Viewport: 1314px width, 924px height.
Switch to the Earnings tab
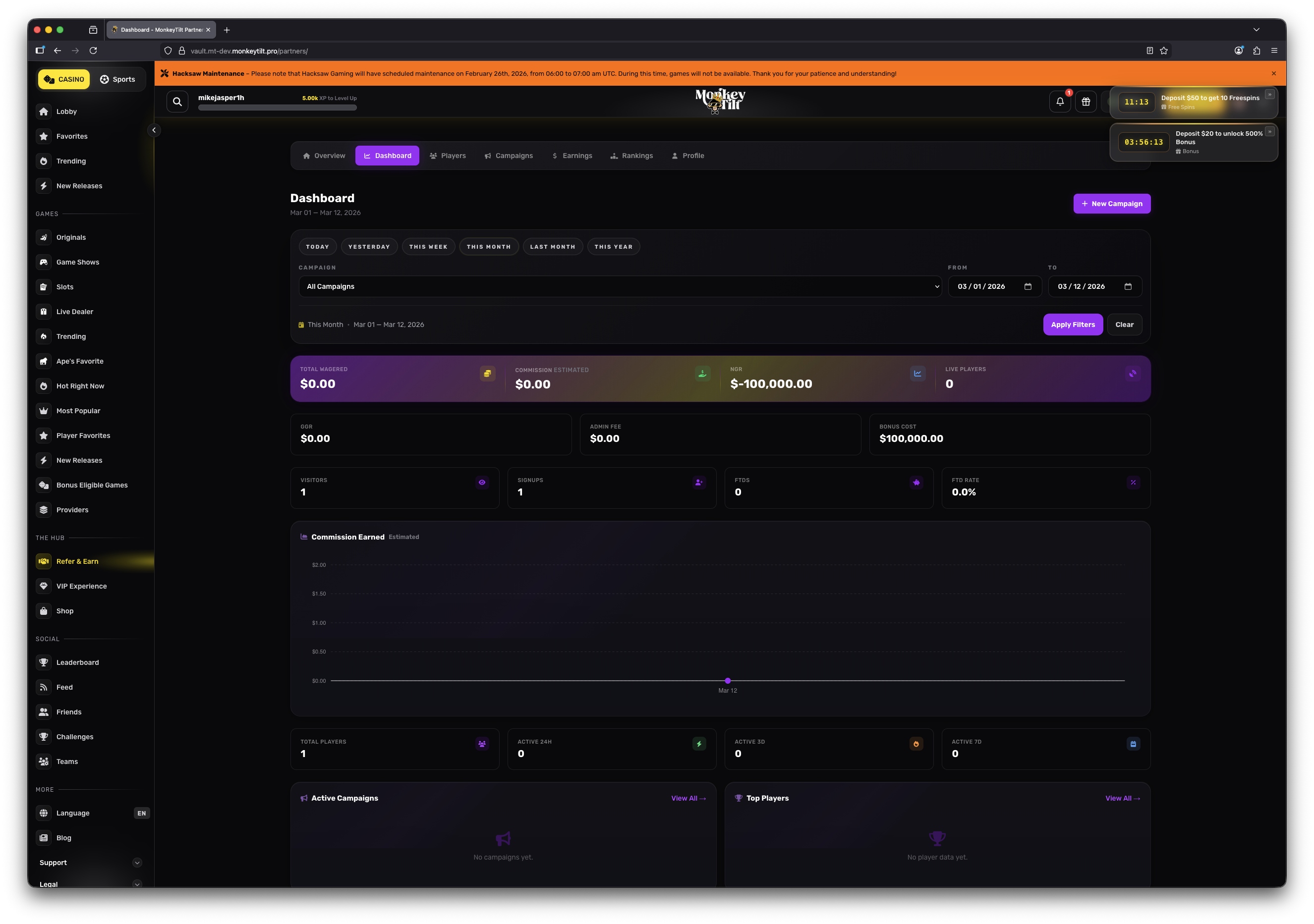(571, 156)
